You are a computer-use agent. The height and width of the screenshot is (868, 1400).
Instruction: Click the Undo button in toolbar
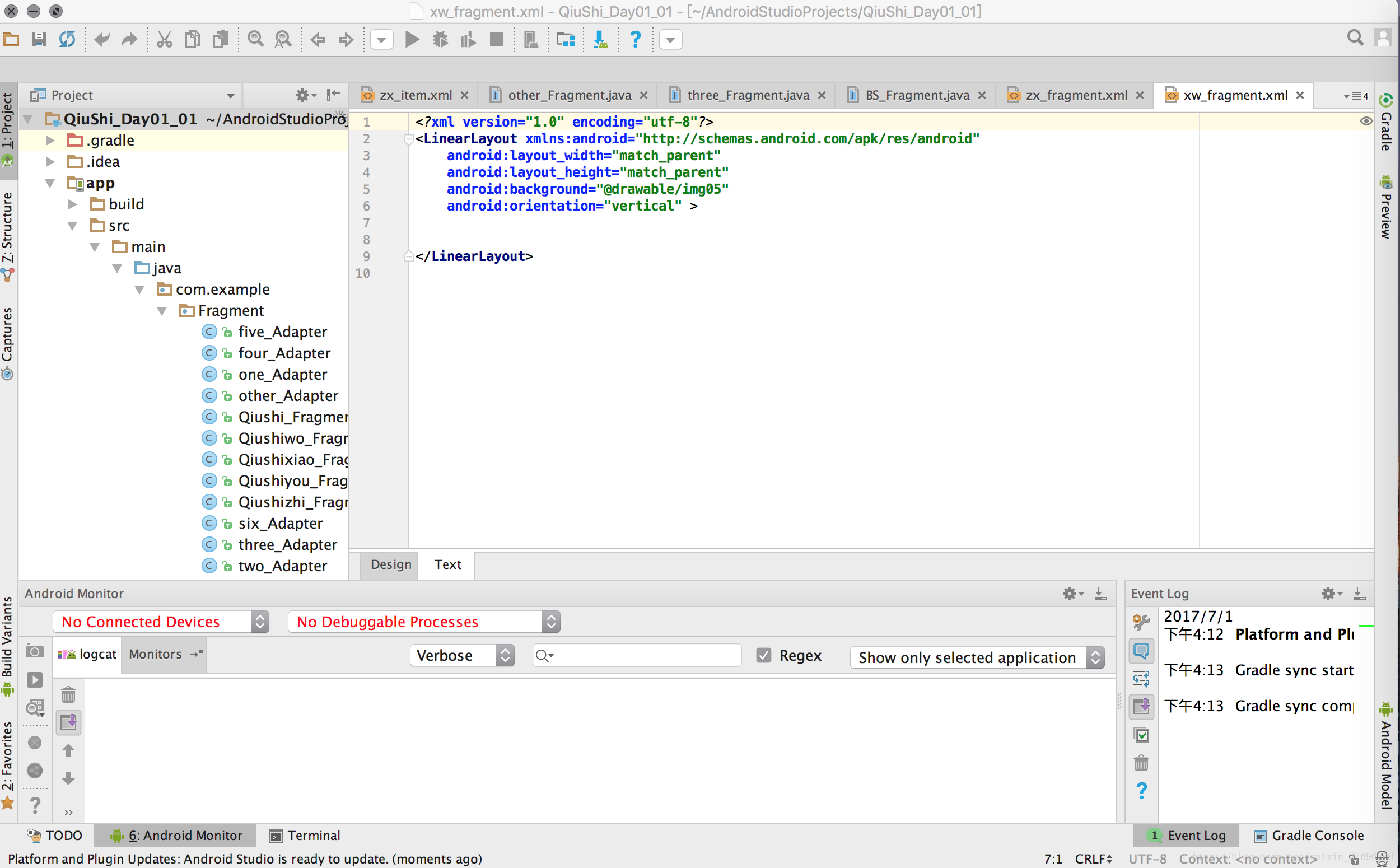(103, 40)
